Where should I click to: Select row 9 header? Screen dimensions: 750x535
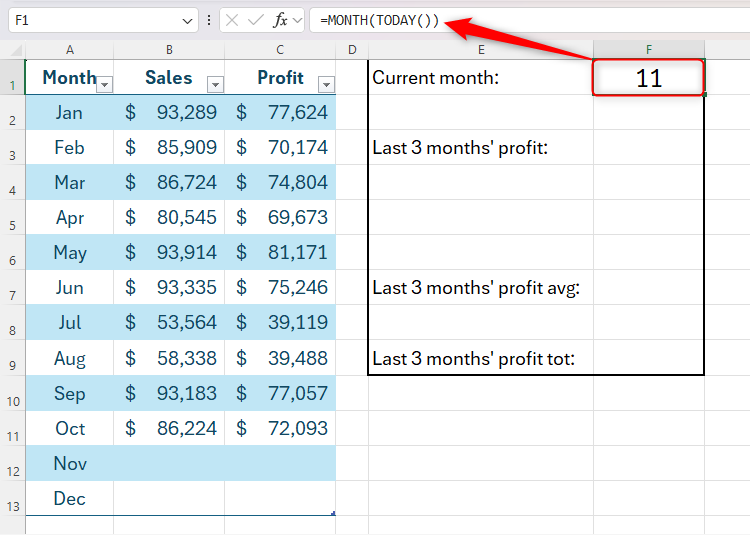tap(12, 358)
